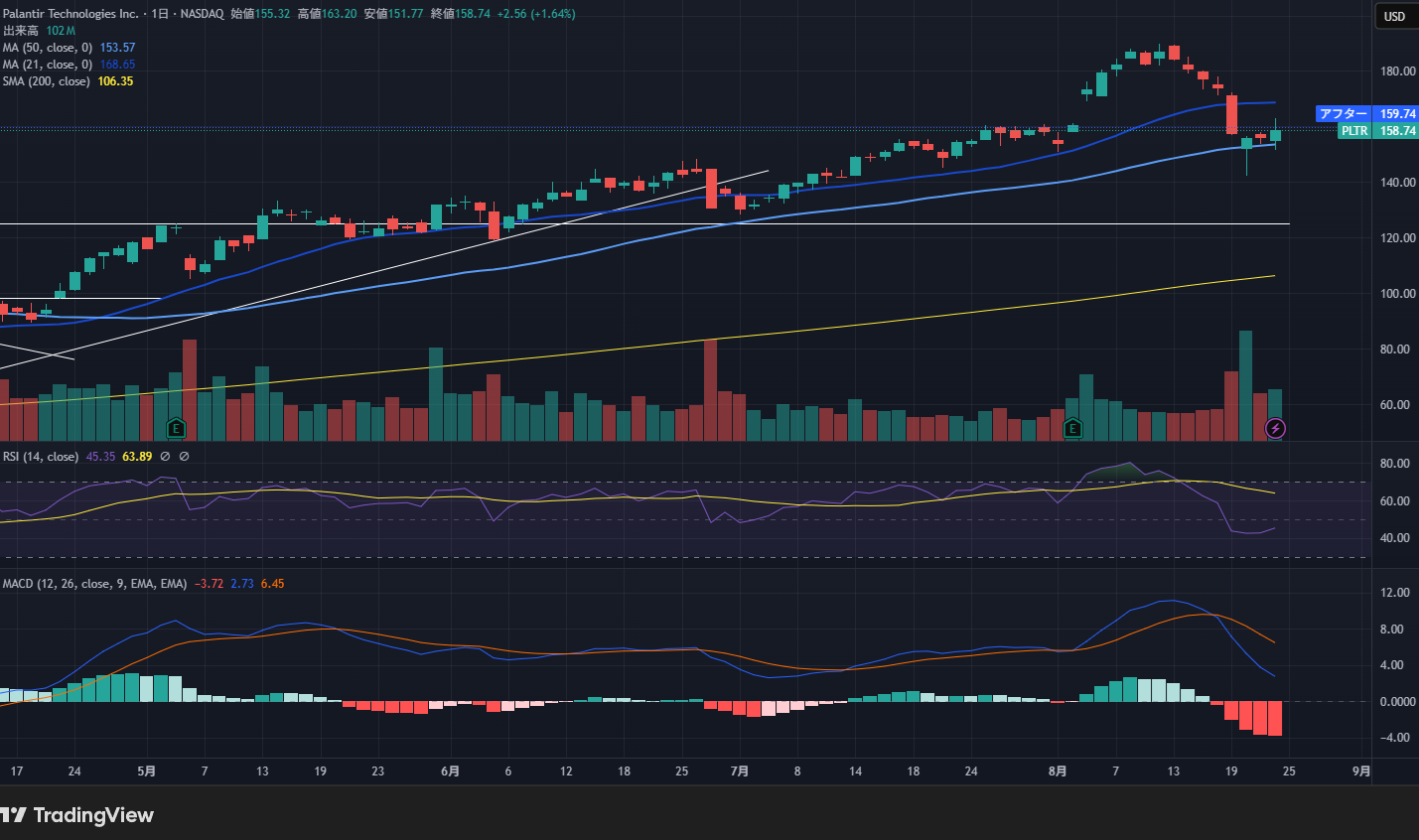
Task: Click the TradingView logo
Action: pos(77,815)
